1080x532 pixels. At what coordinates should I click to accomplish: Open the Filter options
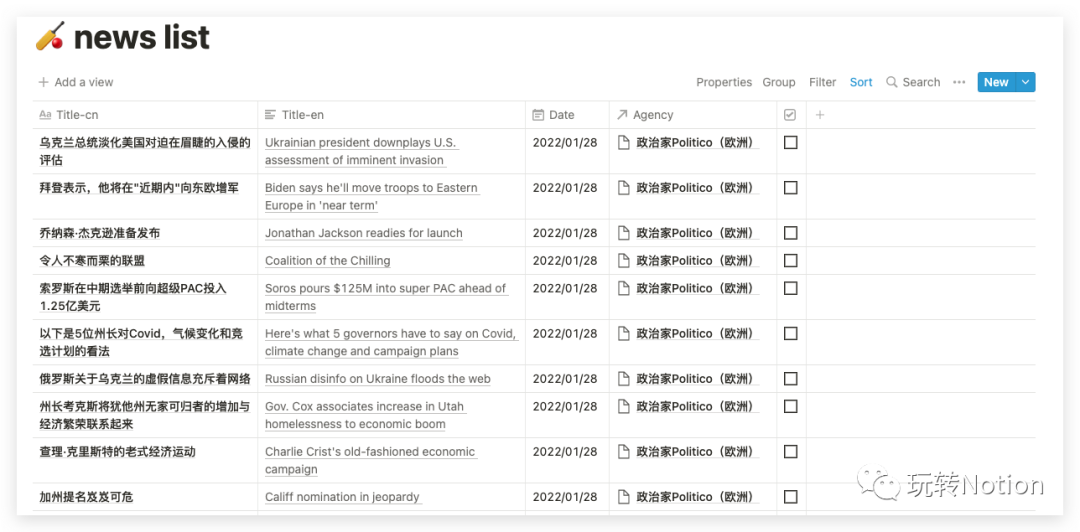[822, 82]
